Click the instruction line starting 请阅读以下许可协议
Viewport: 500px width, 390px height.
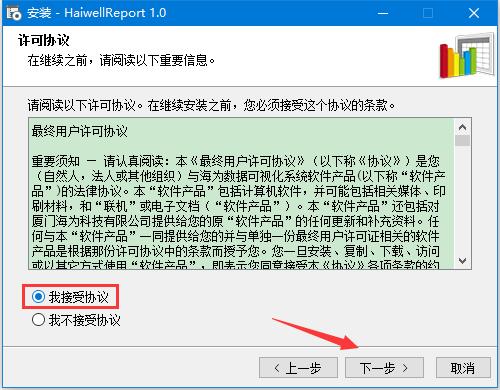(211, 105)
